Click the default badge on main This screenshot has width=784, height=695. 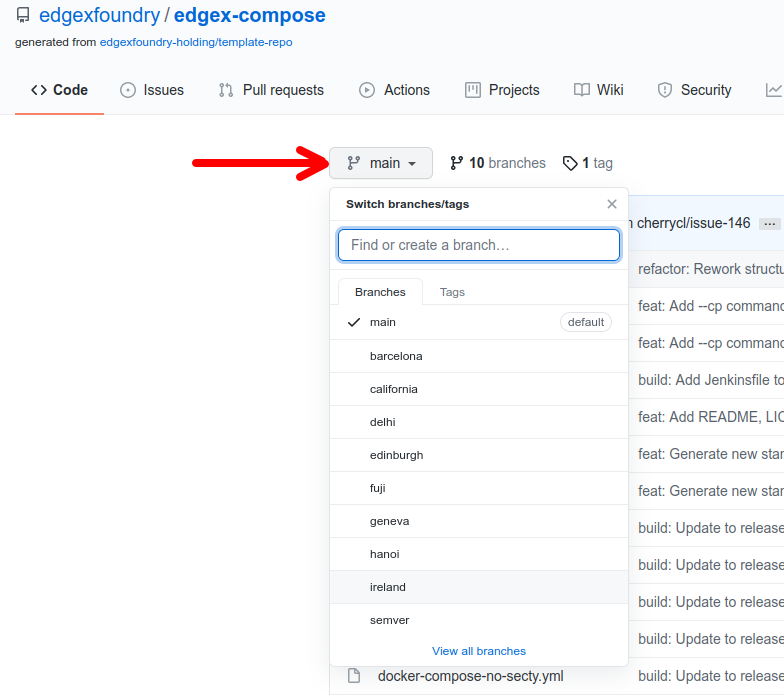[x=586, y=322]
